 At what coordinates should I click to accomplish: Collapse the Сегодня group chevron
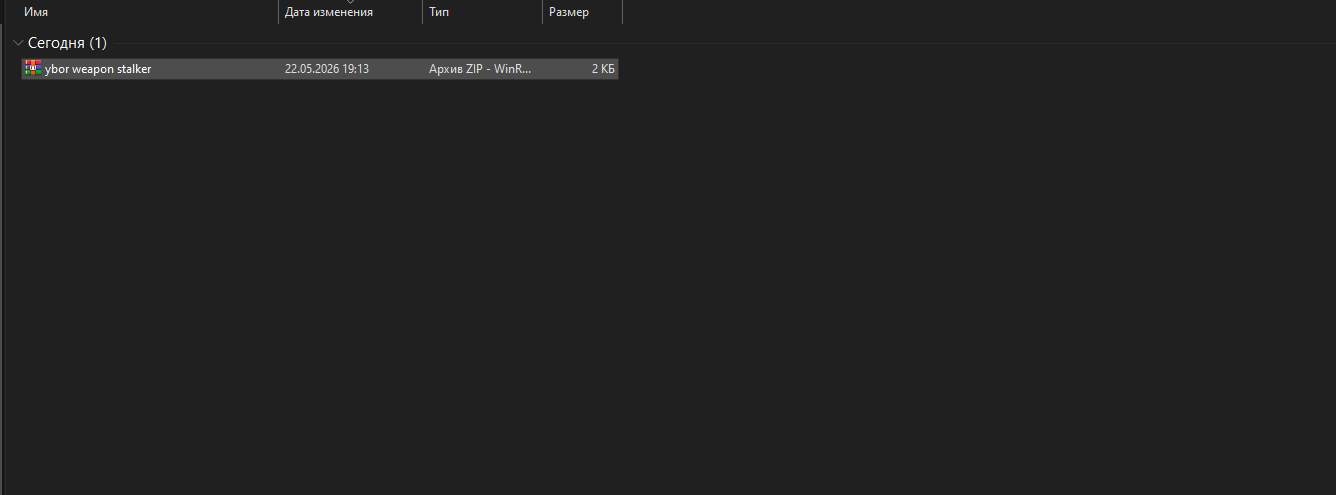(x=18, y=43)
